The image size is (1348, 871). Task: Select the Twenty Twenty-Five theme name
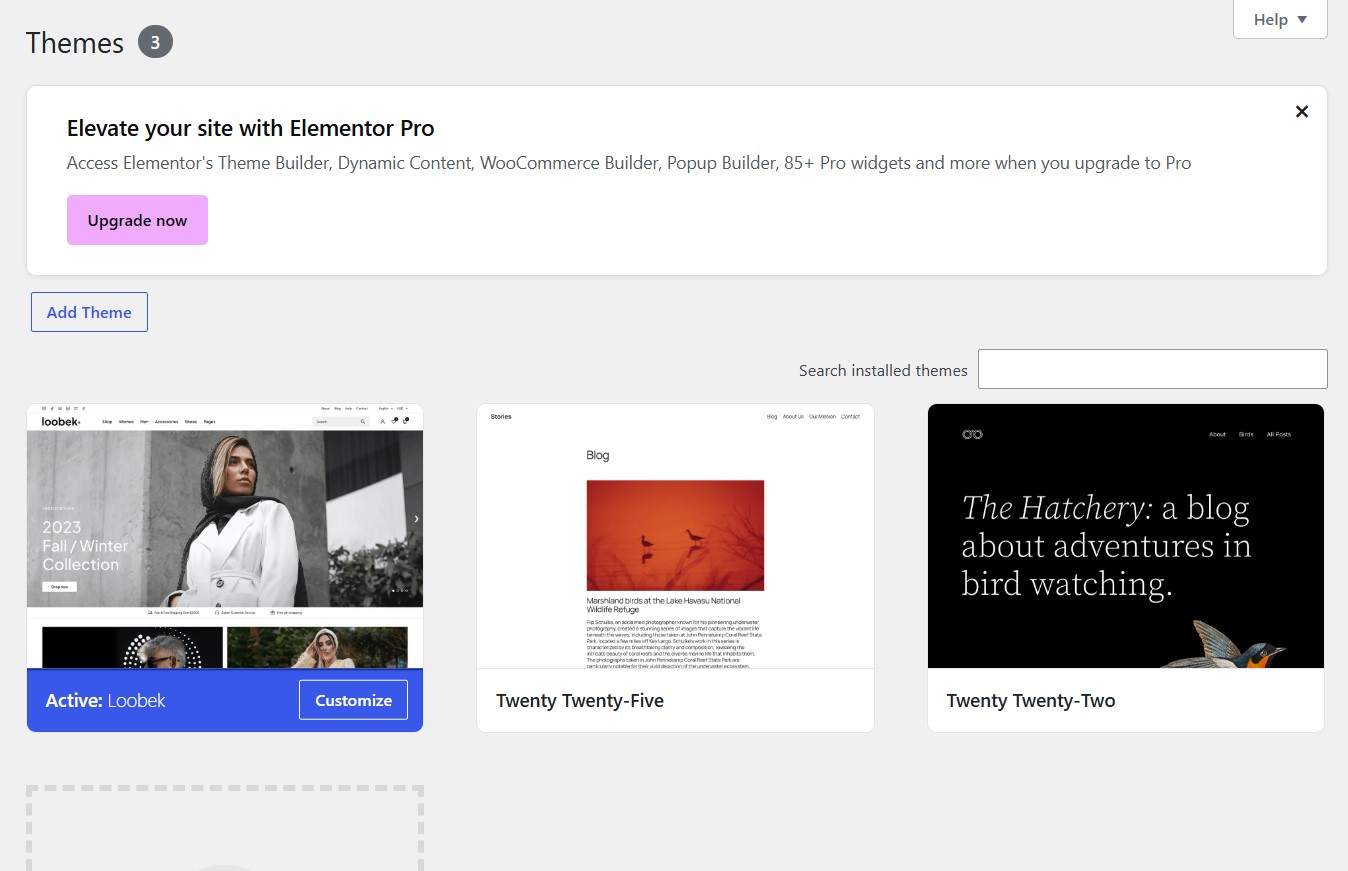click(x=580, y=701)
